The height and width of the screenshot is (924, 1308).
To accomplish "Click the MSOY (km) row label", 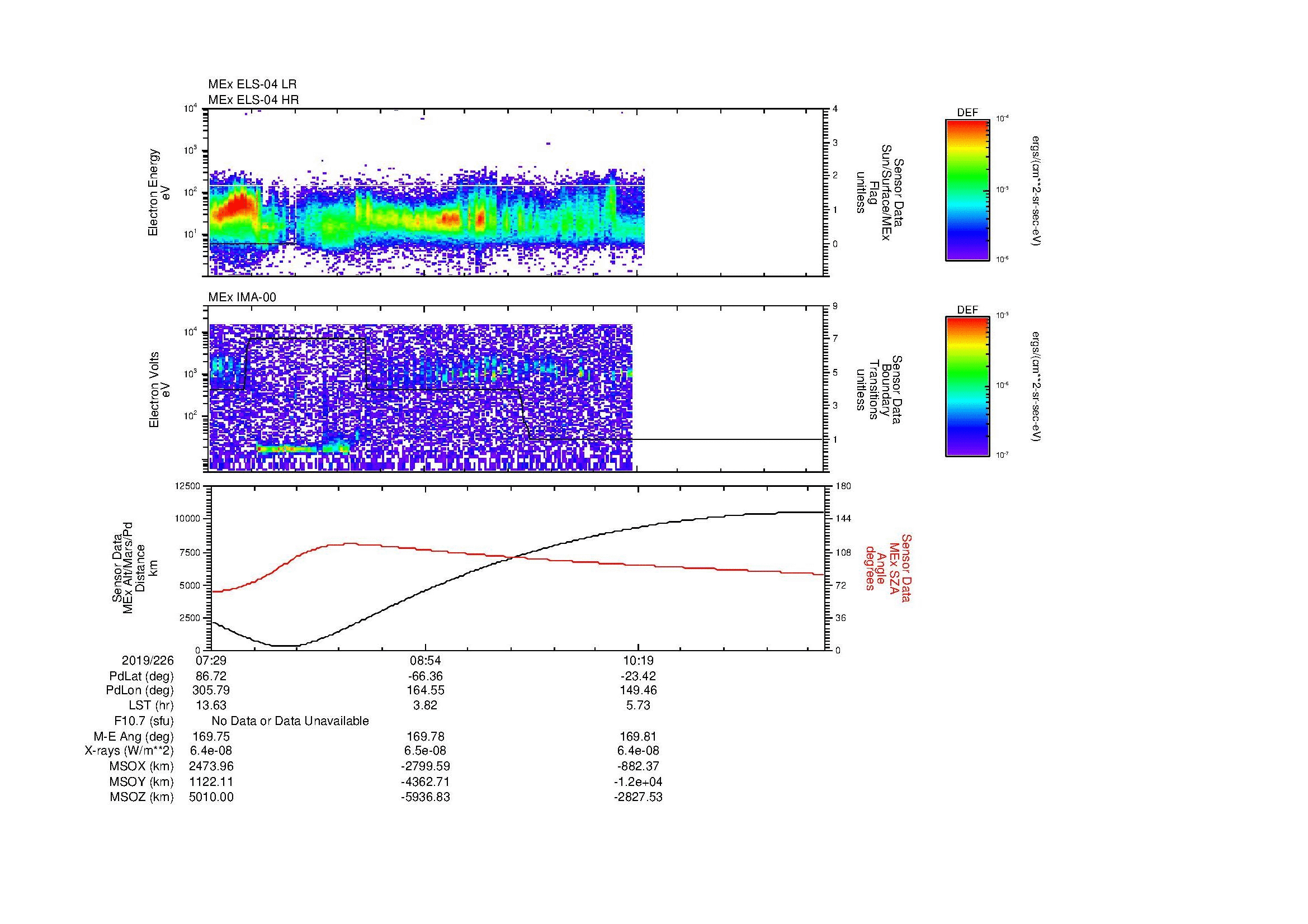I will tap(142, 782).
